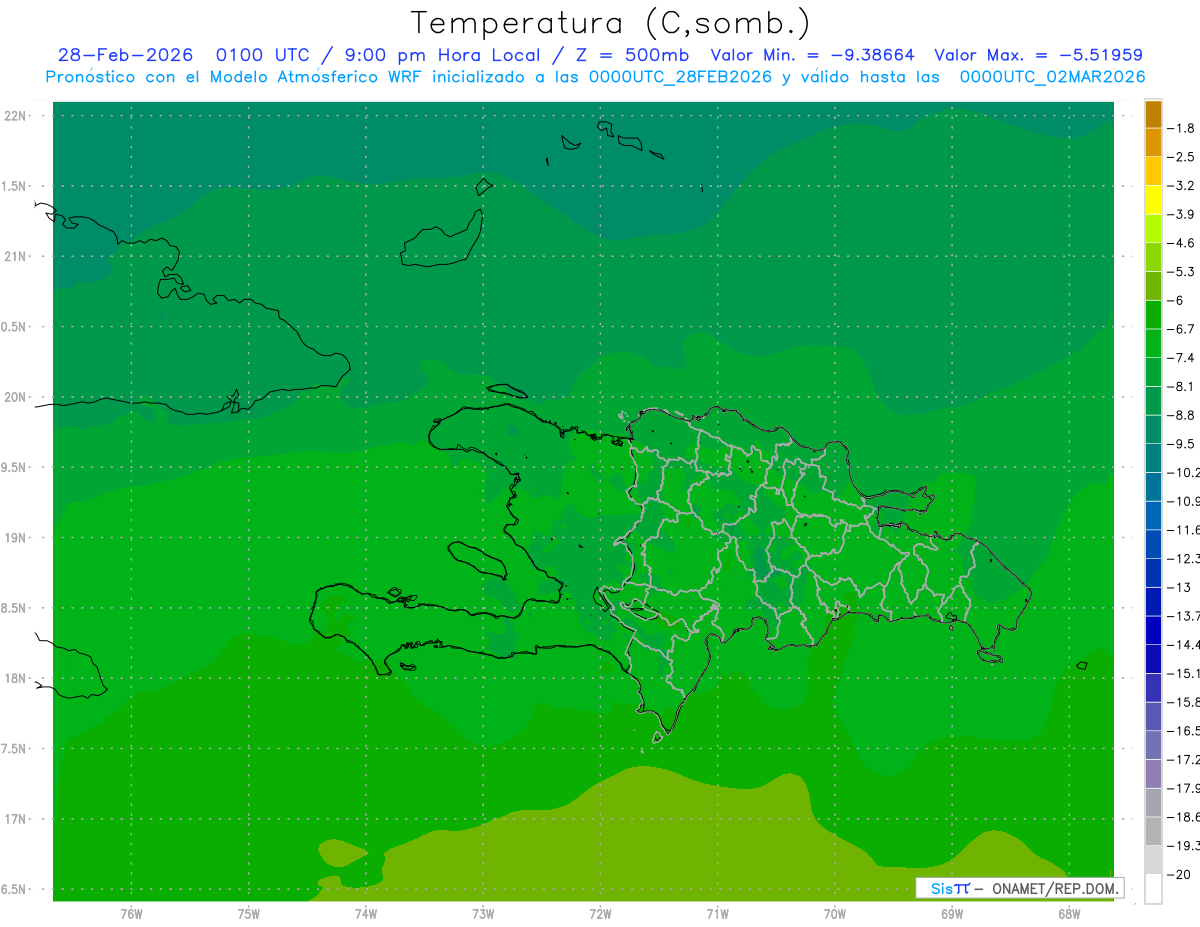Click the yellow swatch between -3.2 and -3.9

pos(1153,200)
